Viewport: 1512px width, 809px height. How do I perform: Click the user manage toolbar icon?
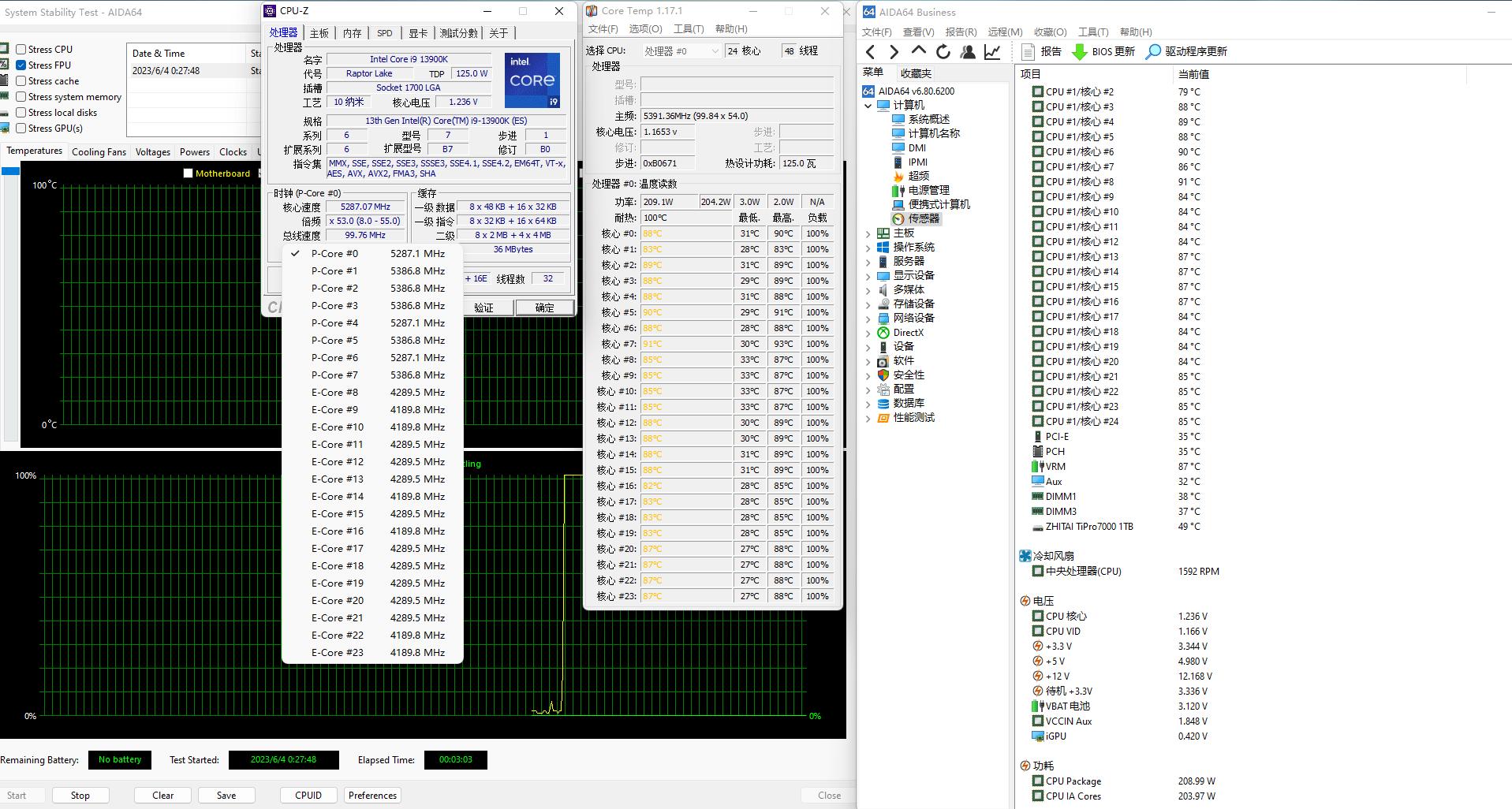click(x=968, y=52)
